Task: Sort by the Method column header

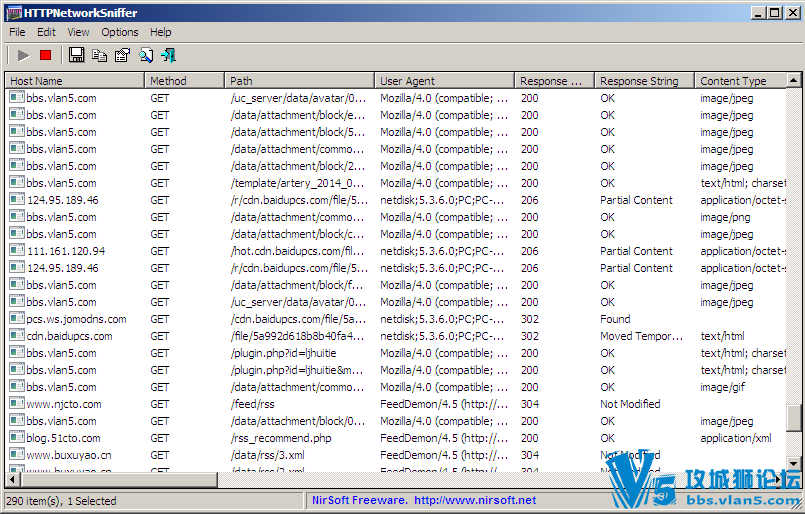Action: pyautogui.click(x=185, y=81)
